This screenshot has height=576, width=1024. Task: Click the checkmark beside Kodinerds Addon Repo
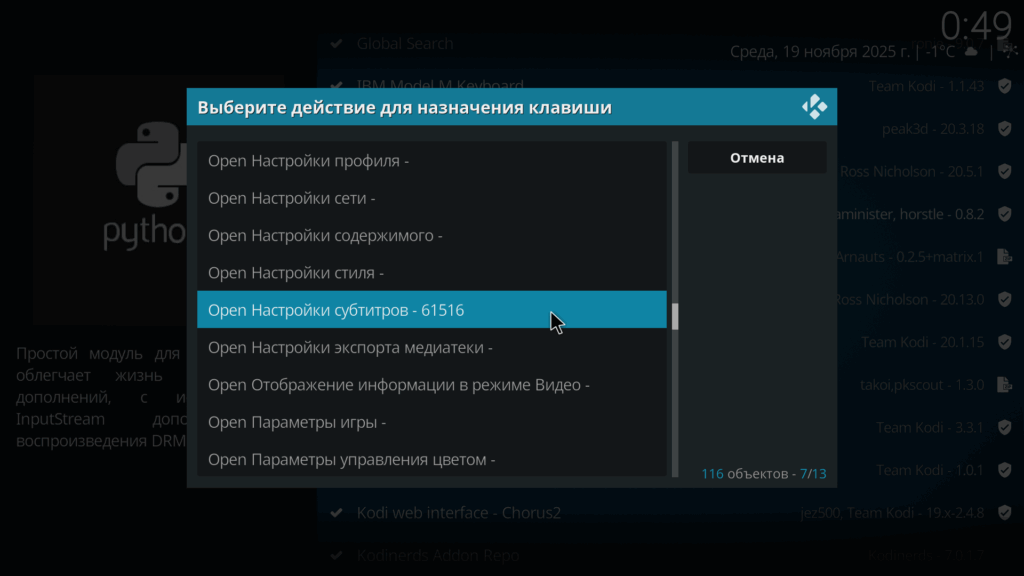pyautogui.click(x=337, y=555)
